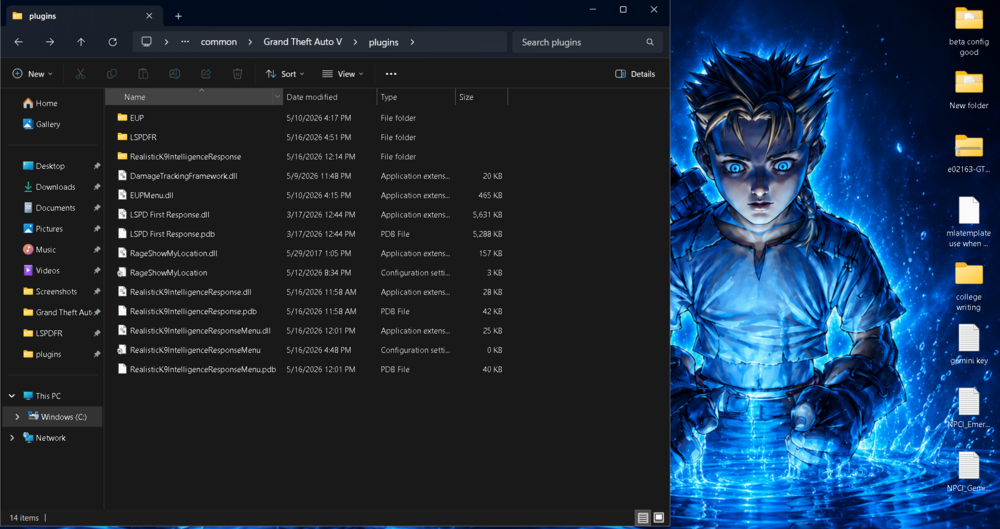Navigate to common breadcrumb
This screenshot has height=529, width=1000.
pyautogui.click(x=219, y=42)
